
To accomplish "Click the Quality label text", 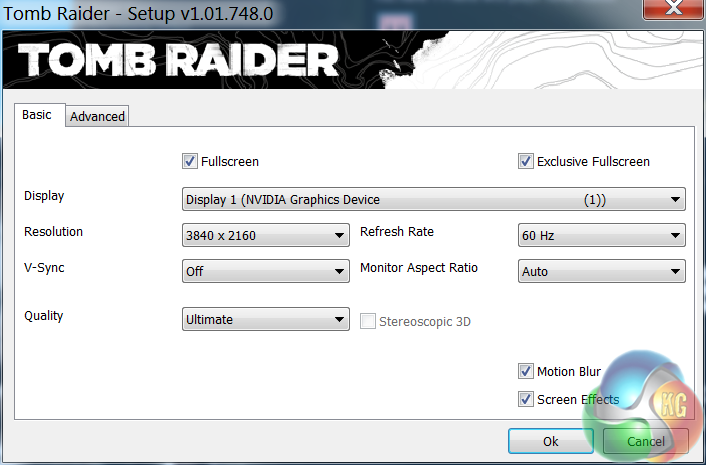I will pyautogui.click(x=44, y=316).
